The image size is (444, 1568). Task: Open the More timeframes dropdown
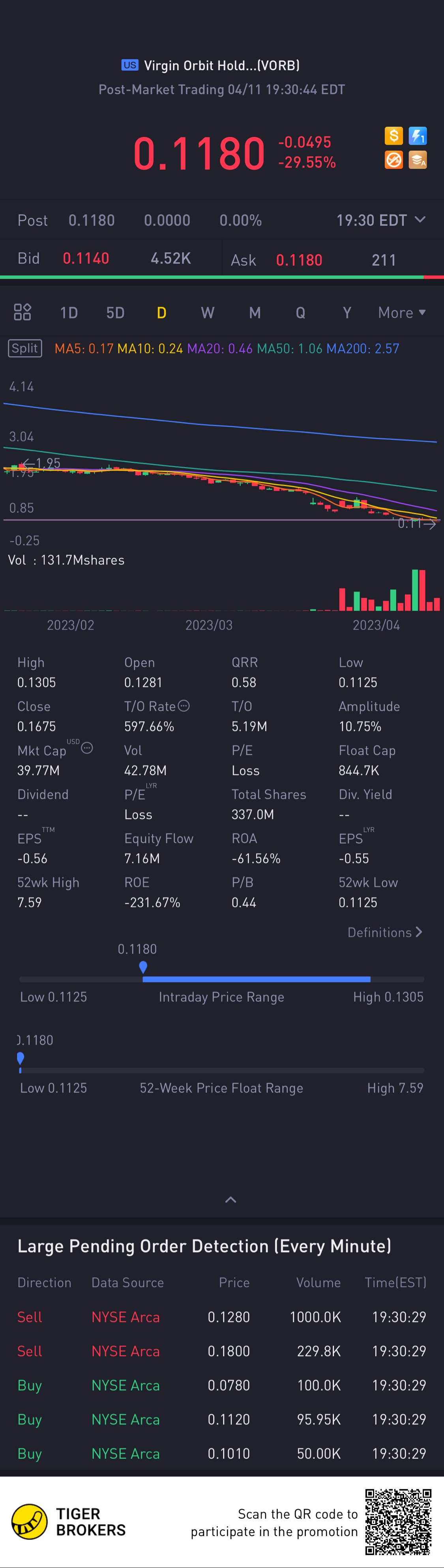tap(401, 313)
